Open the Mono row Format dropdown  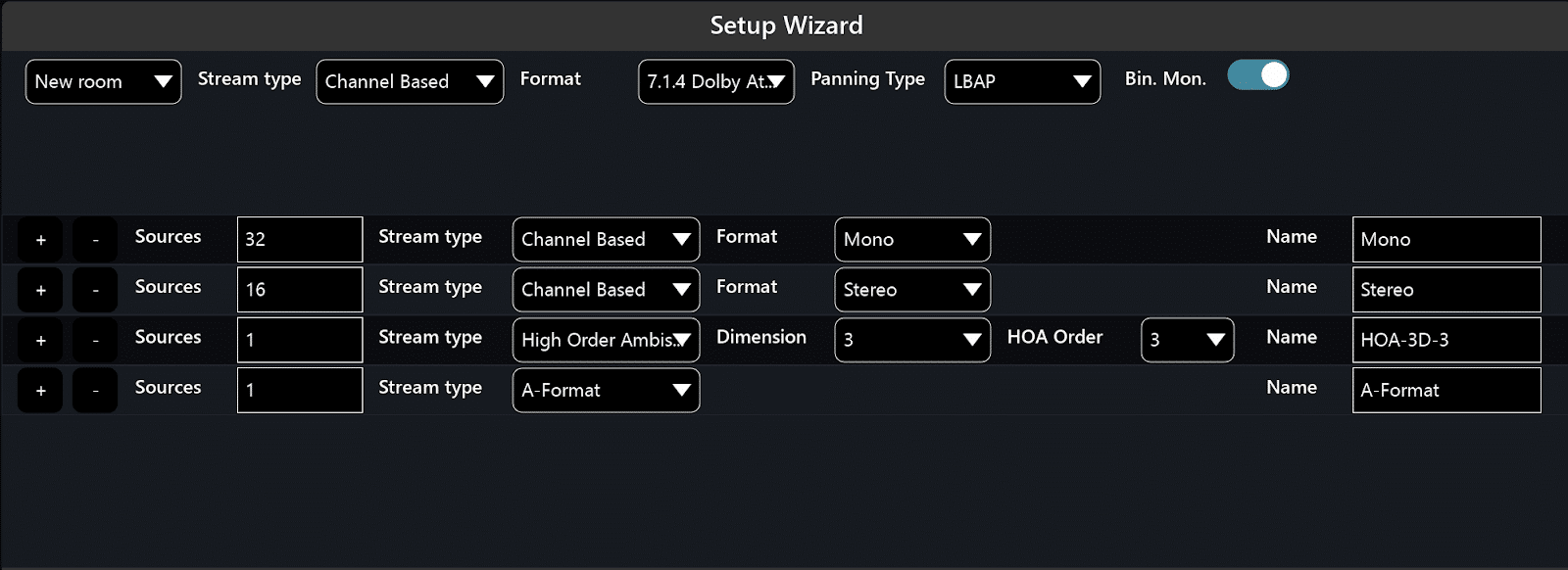[911, 239]
